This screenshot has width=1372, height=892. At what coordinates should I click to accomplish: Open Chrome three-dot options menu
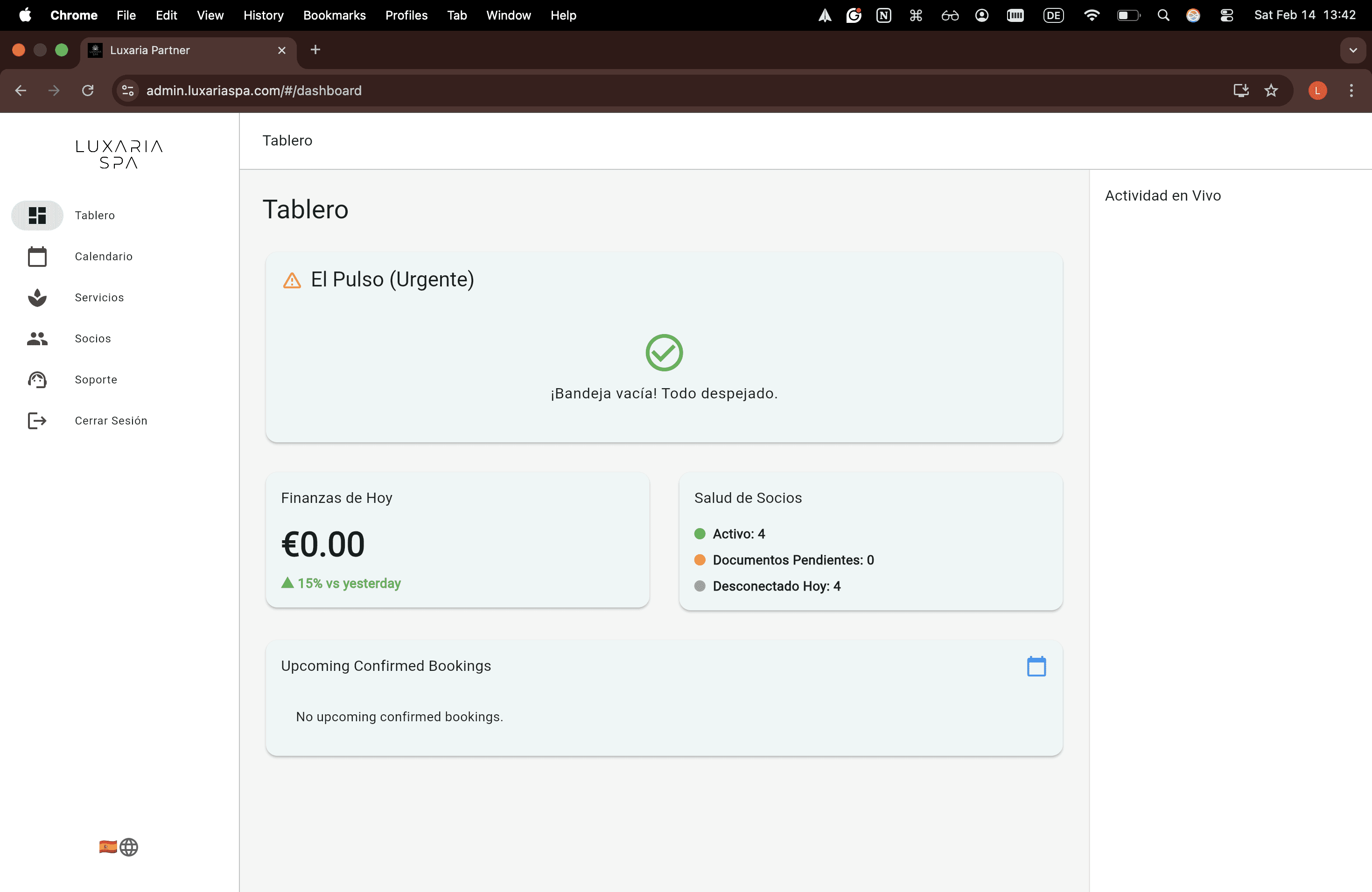(1351, 91)
